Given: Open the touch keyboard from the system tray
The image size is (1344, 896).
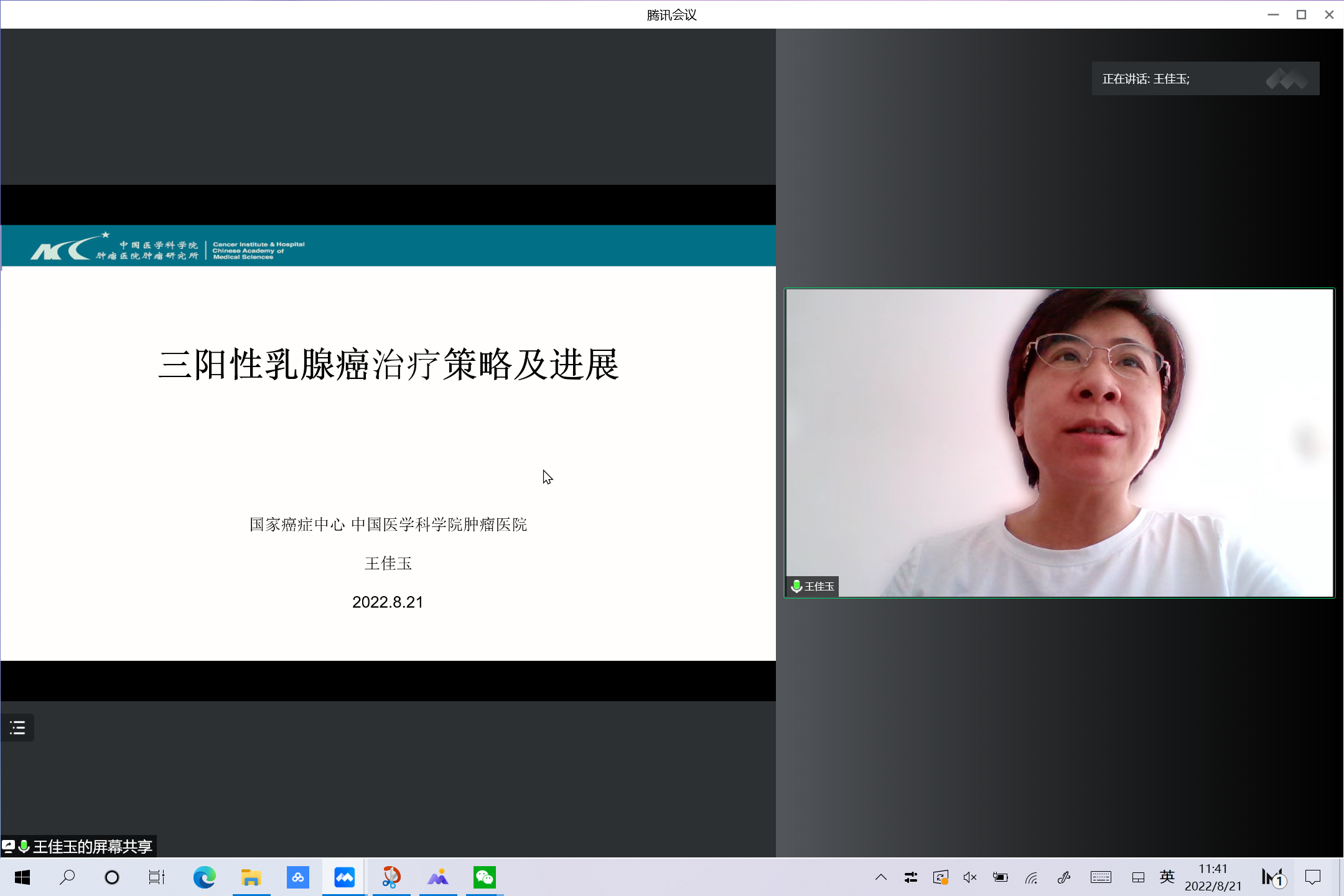Looking at the screenshot, I should (x=1101, y=877).
